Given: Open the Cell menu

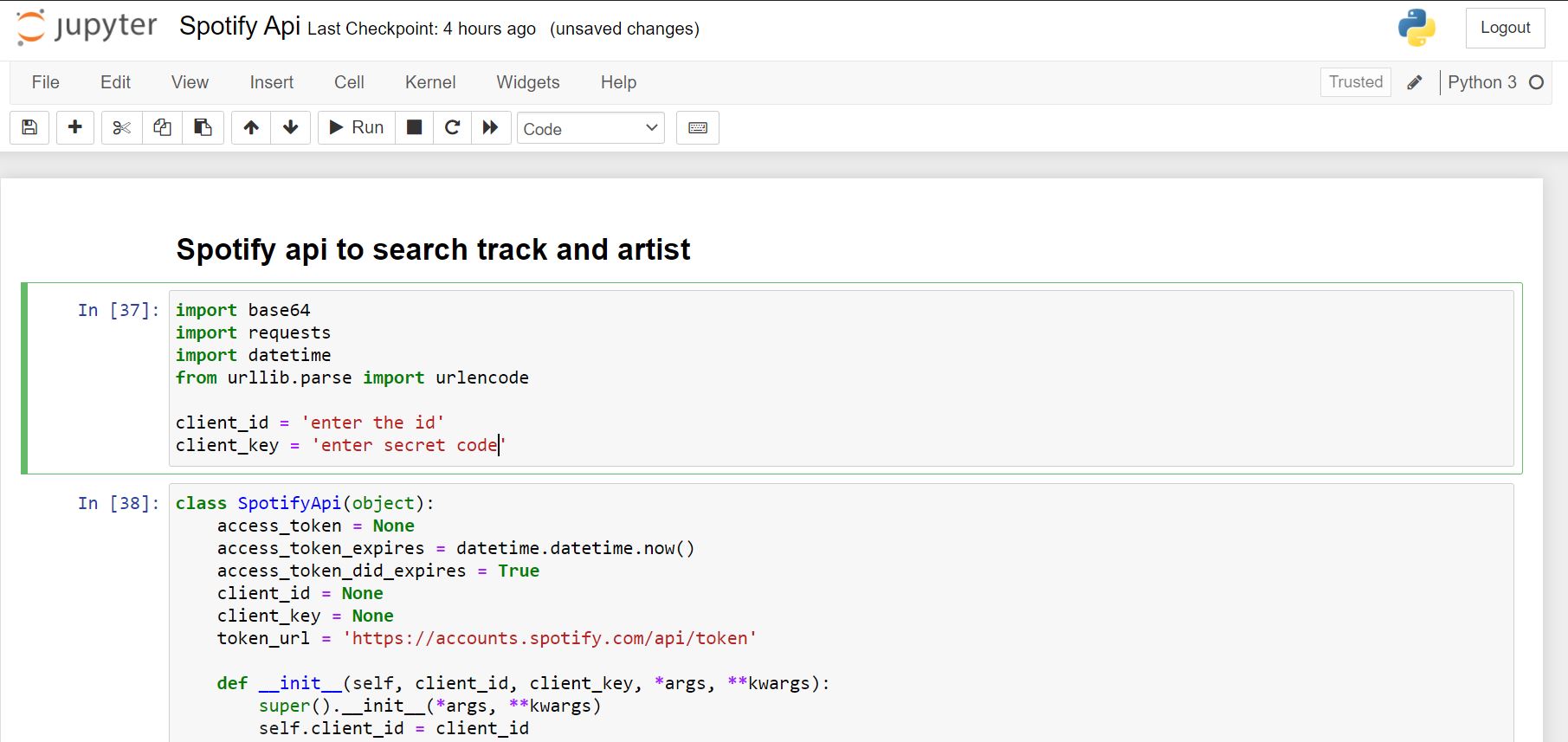Looking at the screenshot, I should tap(349, 82).
